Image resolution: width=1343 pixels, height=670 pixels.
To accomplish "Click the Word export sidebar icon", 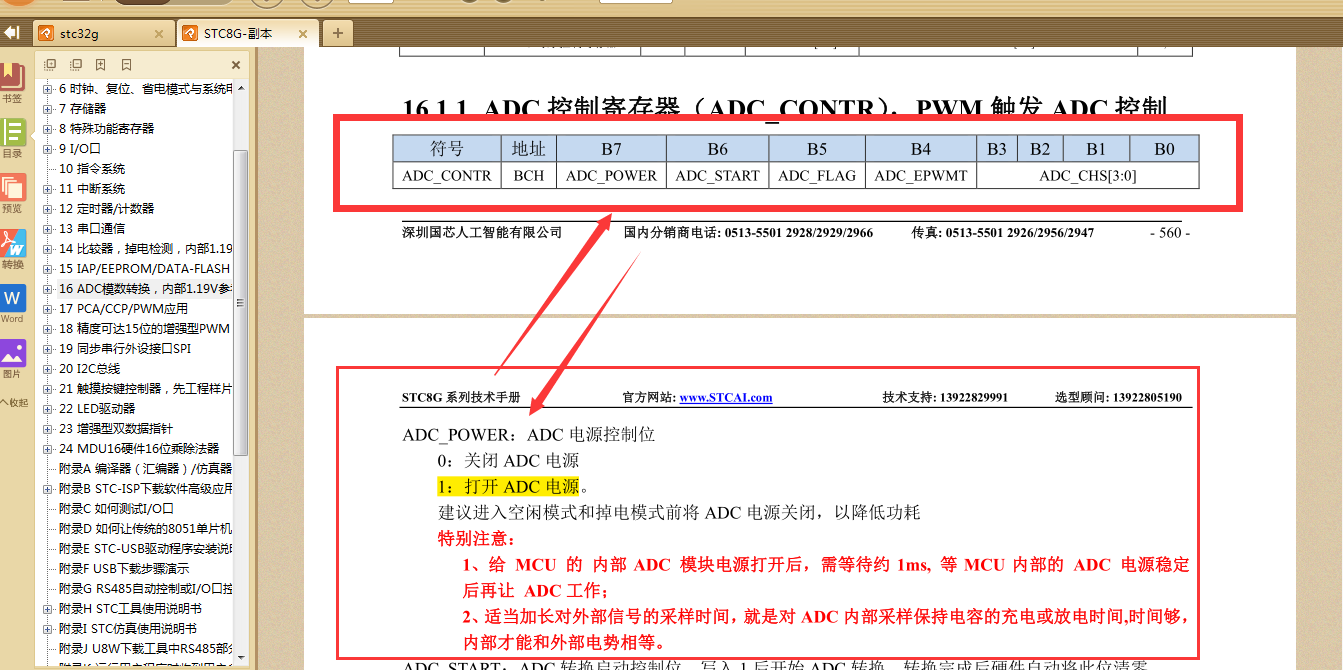I will 12,305.
